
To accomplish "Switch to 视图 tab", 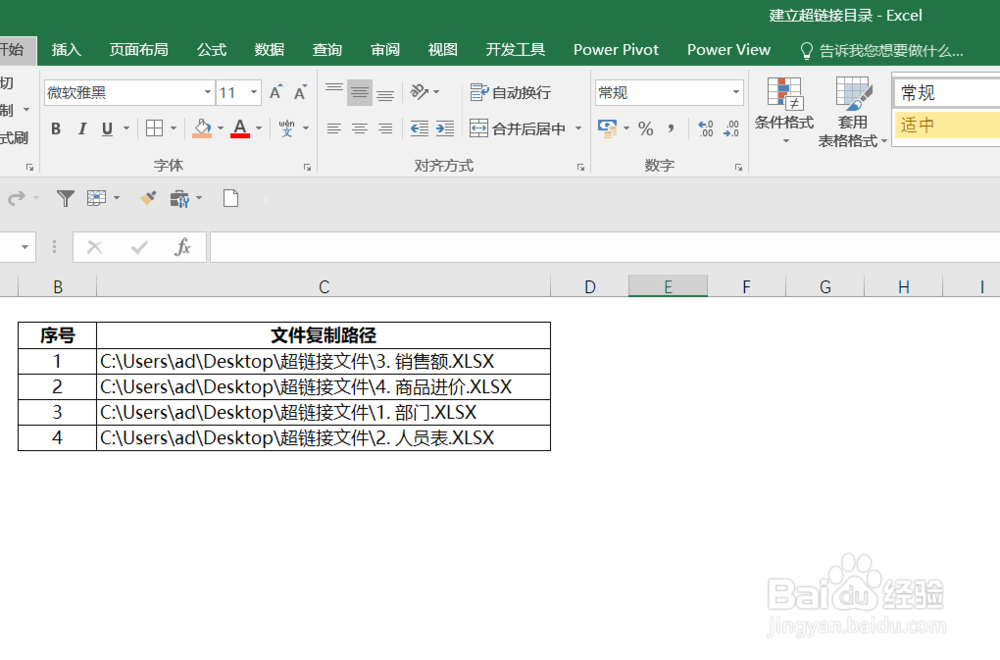I will tap(443, 50).
